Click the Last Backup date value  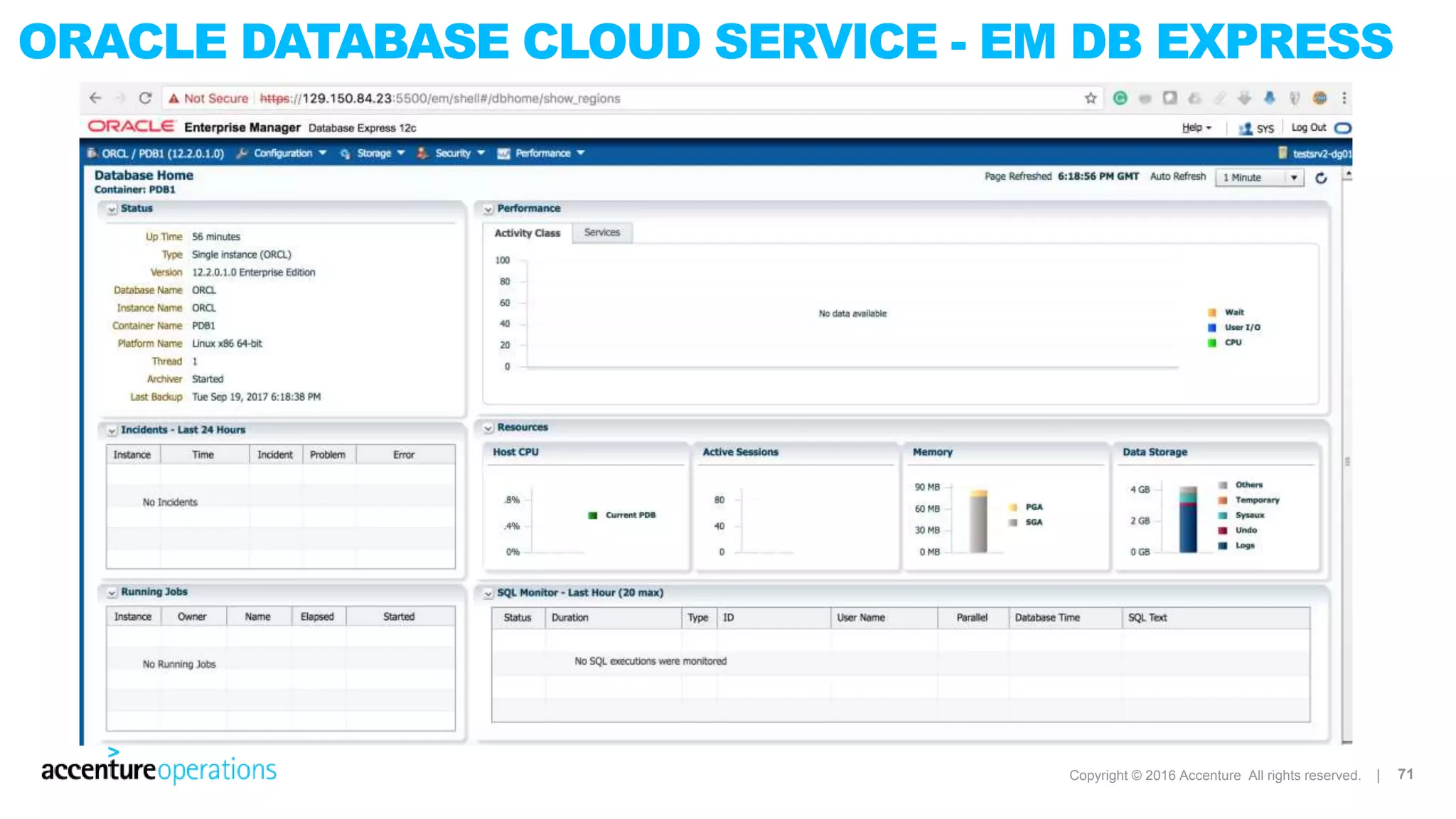pyautogui.click(x=256, y=397)
